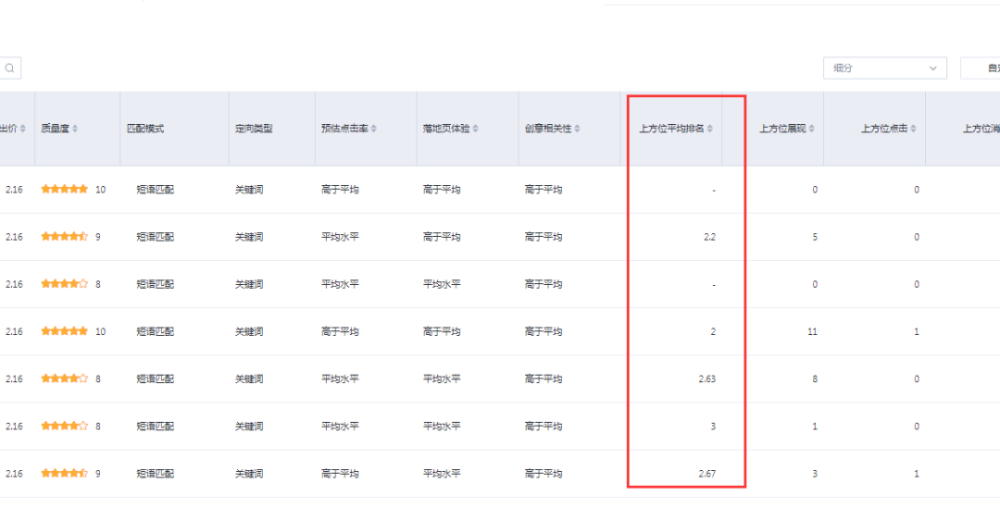Viewport: 1000px width, 508px height.
Task: Select the 定向类型 column header
Action: click(253, 129)
